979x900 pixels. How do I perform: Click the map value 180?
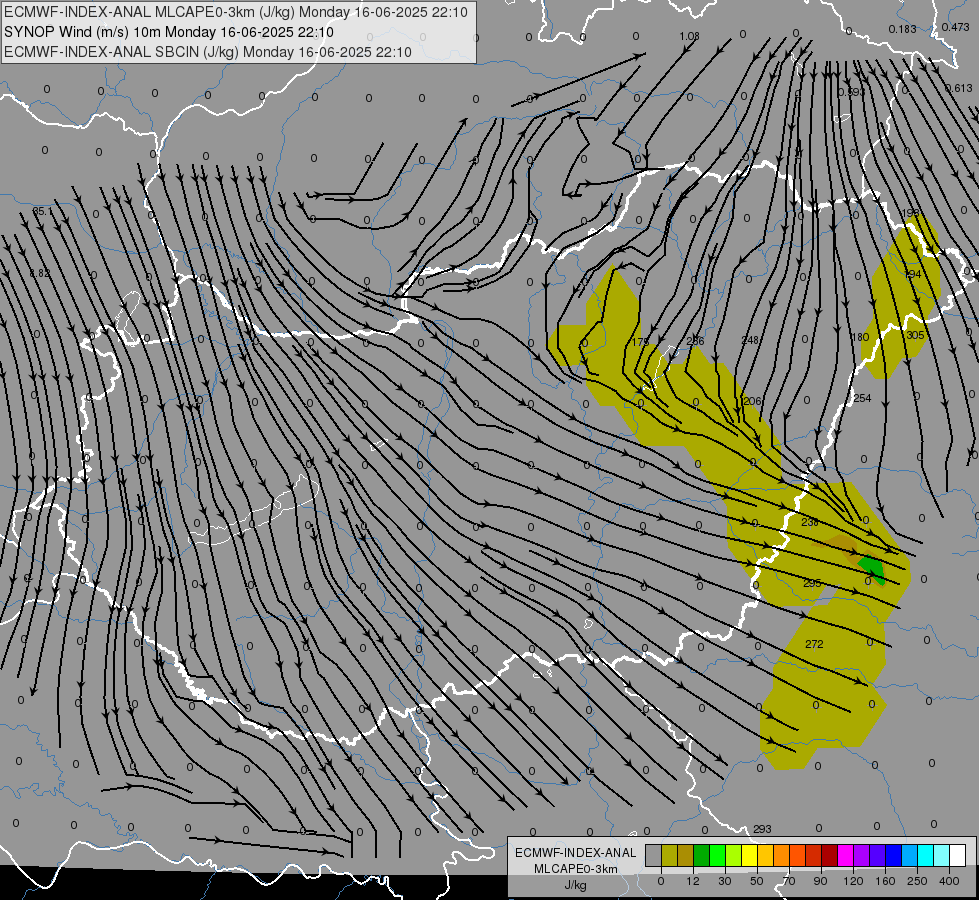click(x=860, y=337)
